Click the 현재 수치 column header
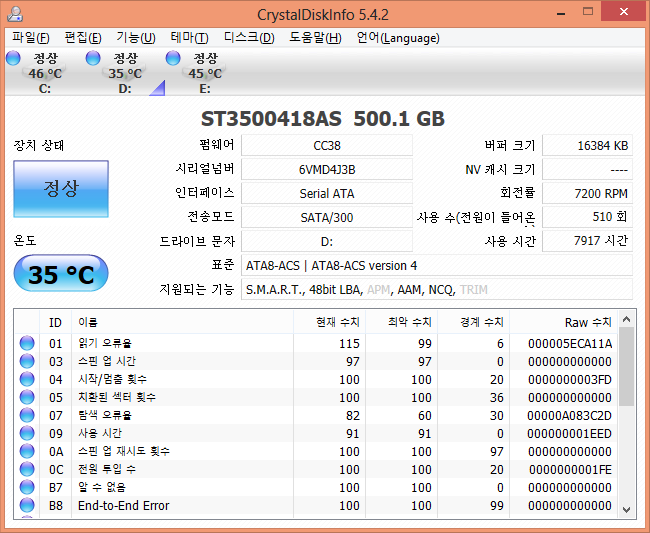Screen dimensions: 650x533 tap(330, 322)
